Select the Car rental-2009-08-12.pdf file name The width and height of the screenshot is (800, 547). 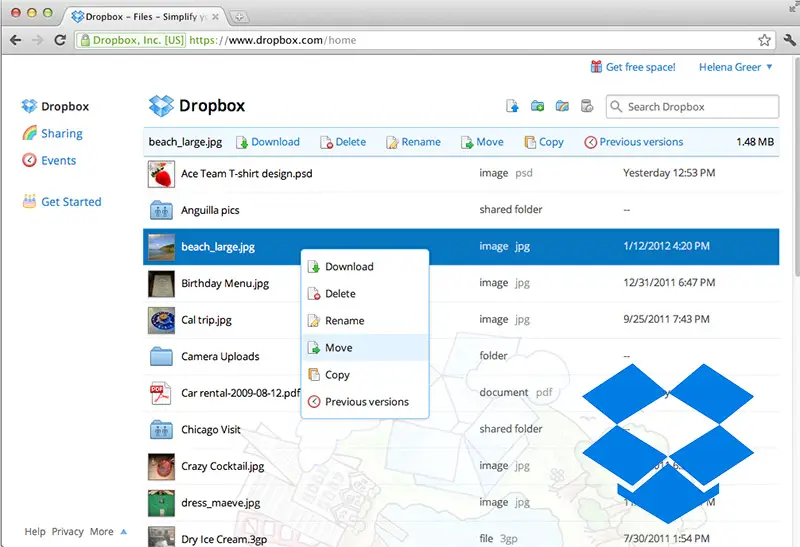click(x=241, y=393)
